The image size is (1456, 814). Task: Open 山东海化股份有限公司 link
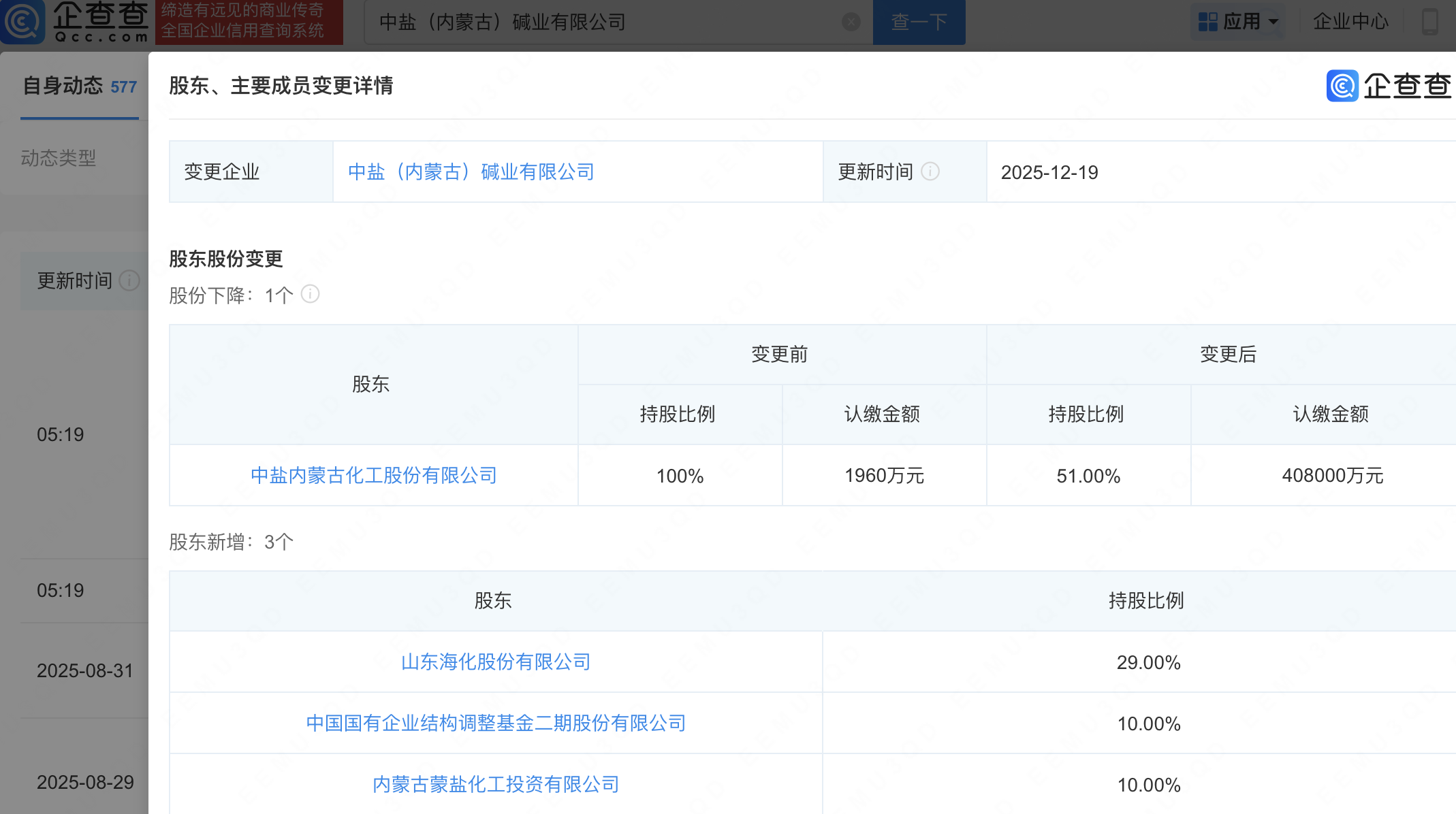tap(496, 662)
